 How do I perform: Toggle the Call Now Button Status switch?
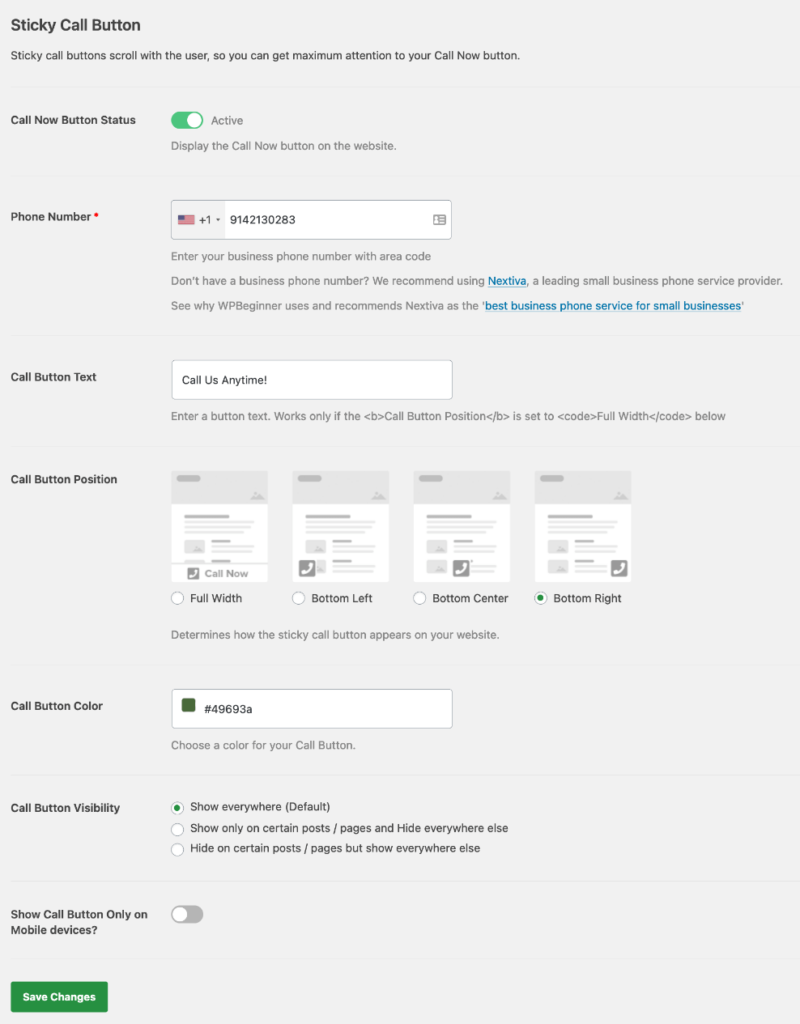point(187,120)
